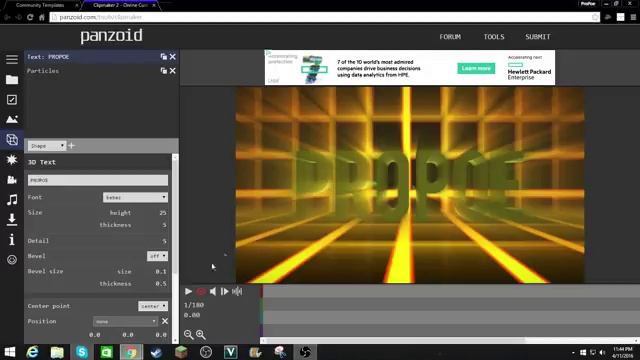Open the hamburger menu in sidebar
Image resolution: width=640 pixels, height=360 pixels.
[12, 59]
